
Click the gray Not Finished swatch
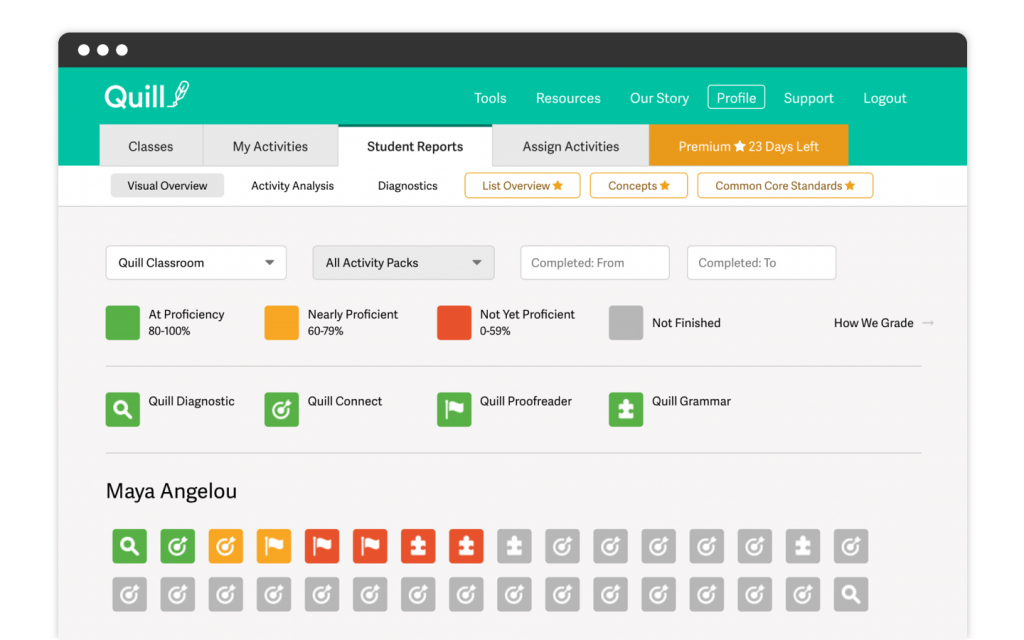(626, 323)
